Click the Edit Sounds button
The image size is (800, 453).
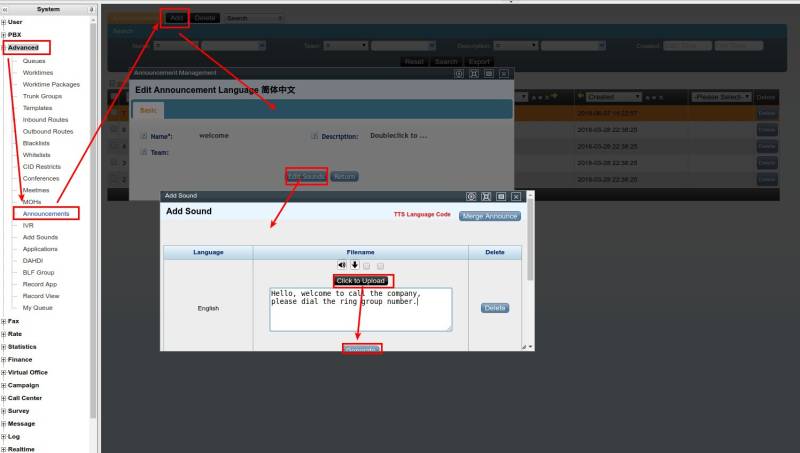[x=306, y=176]
